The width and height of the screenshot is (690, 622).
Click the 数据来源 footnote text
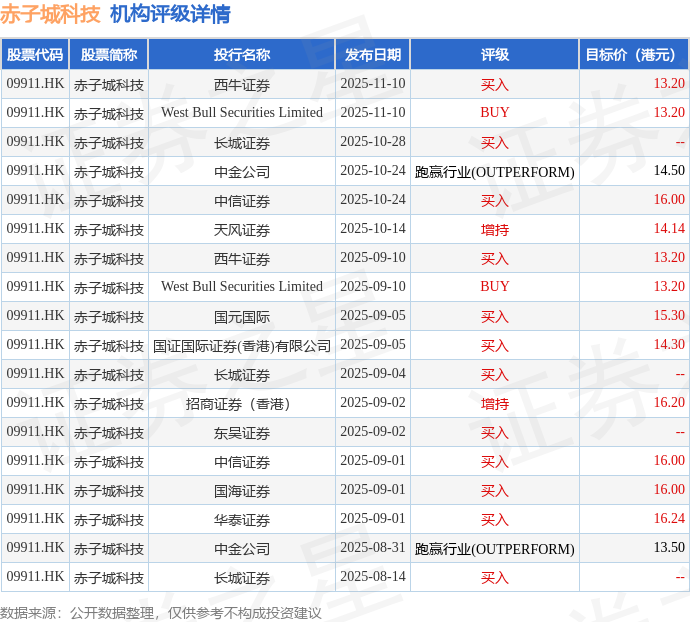coord(161,613)
